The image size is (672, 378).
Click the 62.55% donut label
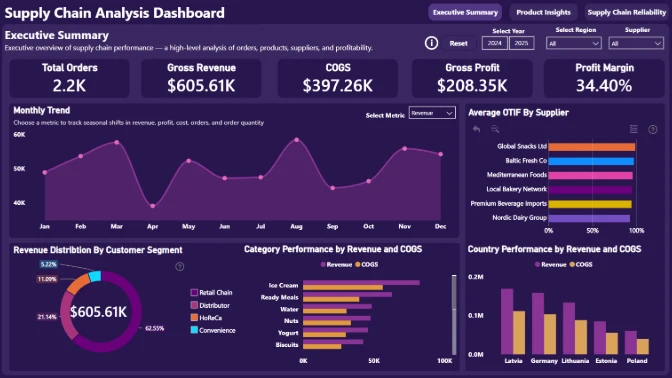154,328
